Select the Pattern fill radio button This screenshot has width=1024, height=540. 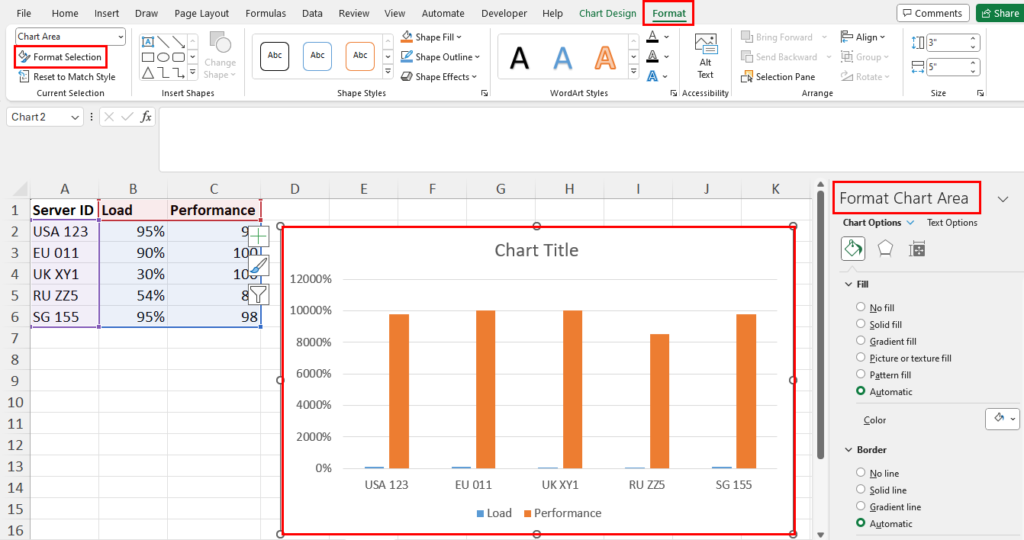point(861,374)
